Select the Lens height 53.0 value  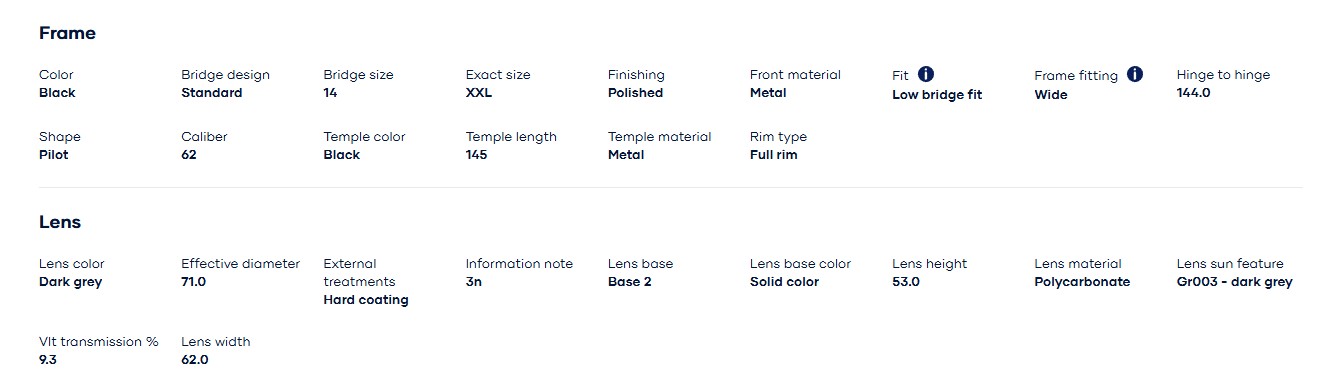tap(906, 282)
